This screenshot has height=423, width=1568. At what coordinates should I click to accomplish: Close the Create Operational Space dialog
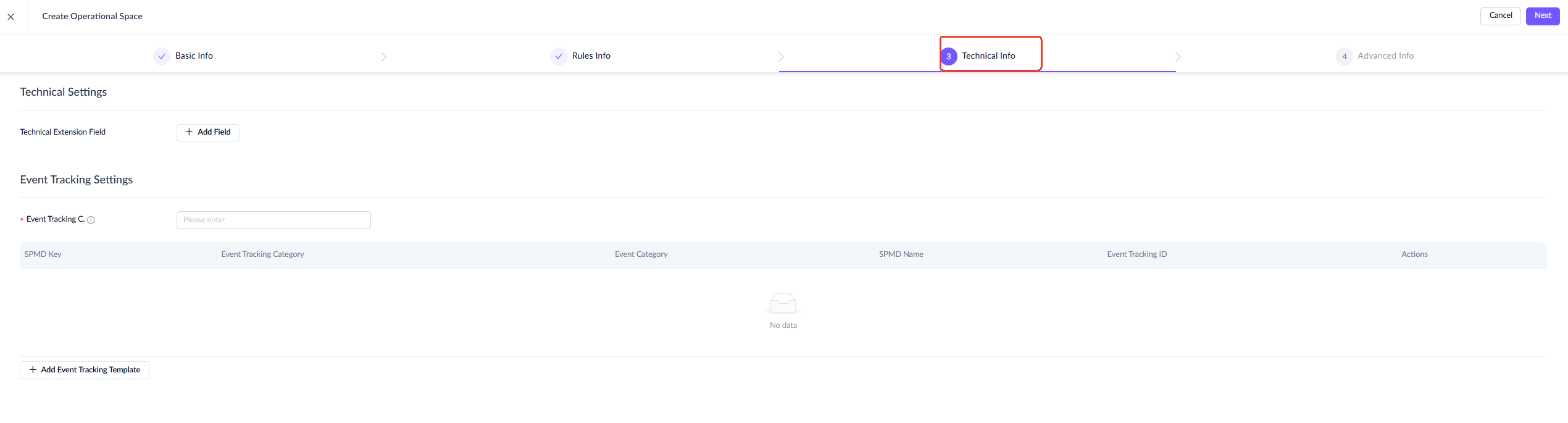click(x=10, y=17)
